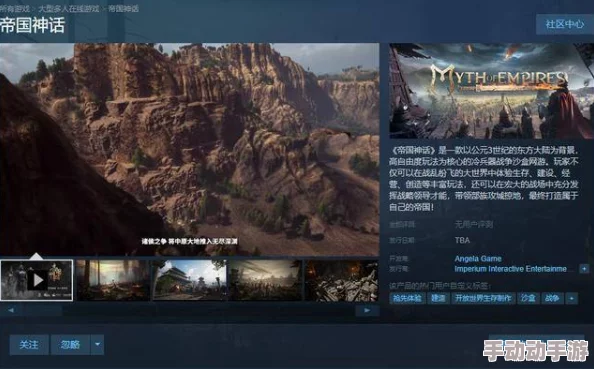The height and width of the screenshot is (369, 594).
Task: Click the left scroll arrow under thumbnails
Action: pyautogui.click(x=11, y=310)
